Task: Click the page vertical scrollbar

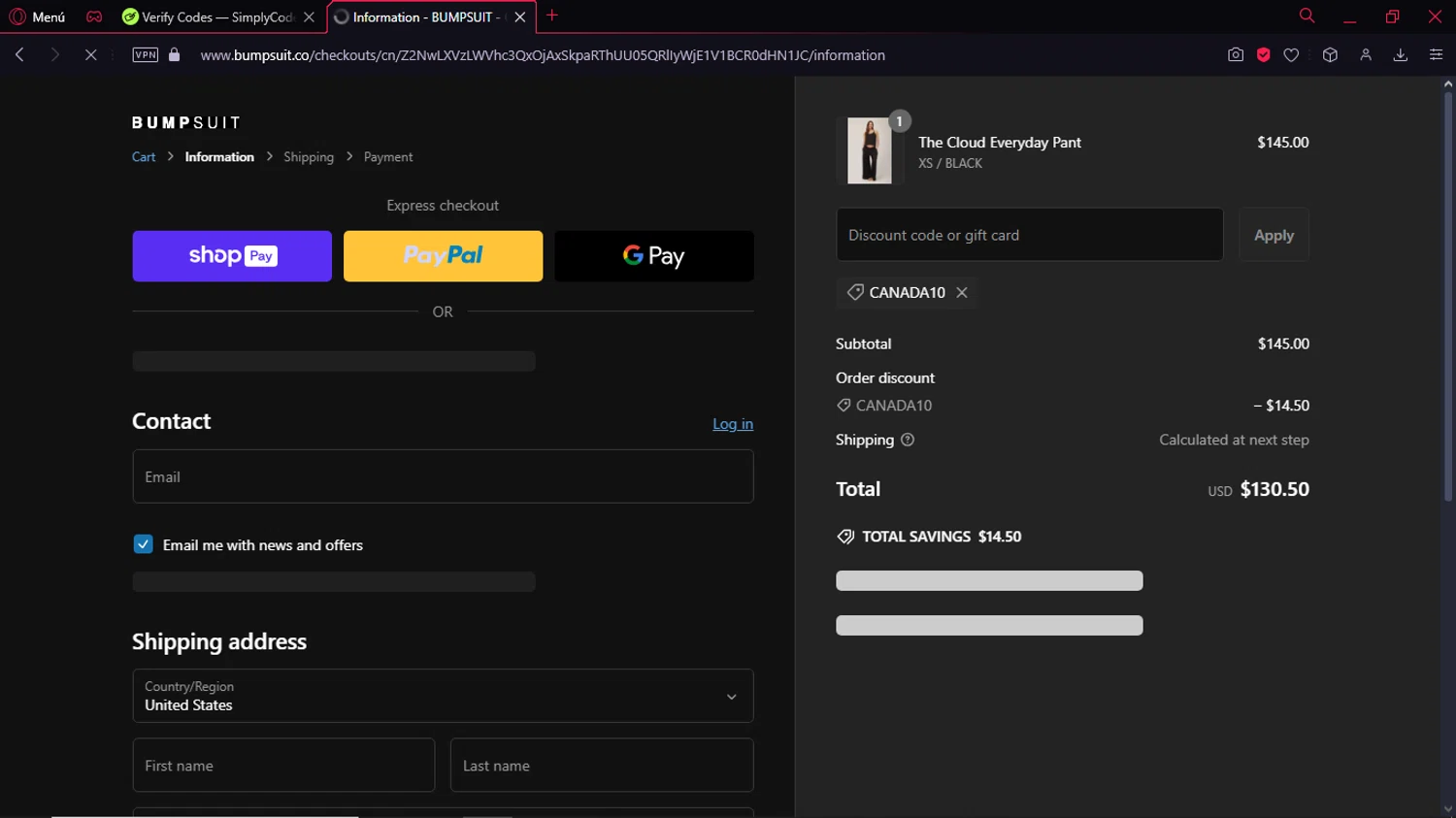Action: [x=1447, y=297]
